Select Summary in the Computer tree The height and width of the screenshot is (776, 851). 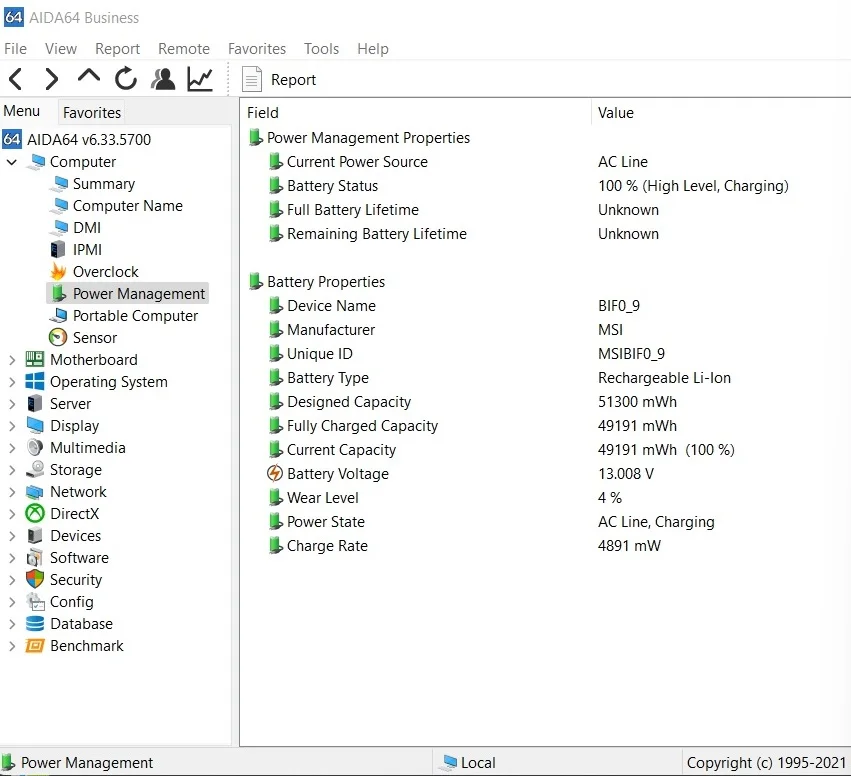click(104, 184)
